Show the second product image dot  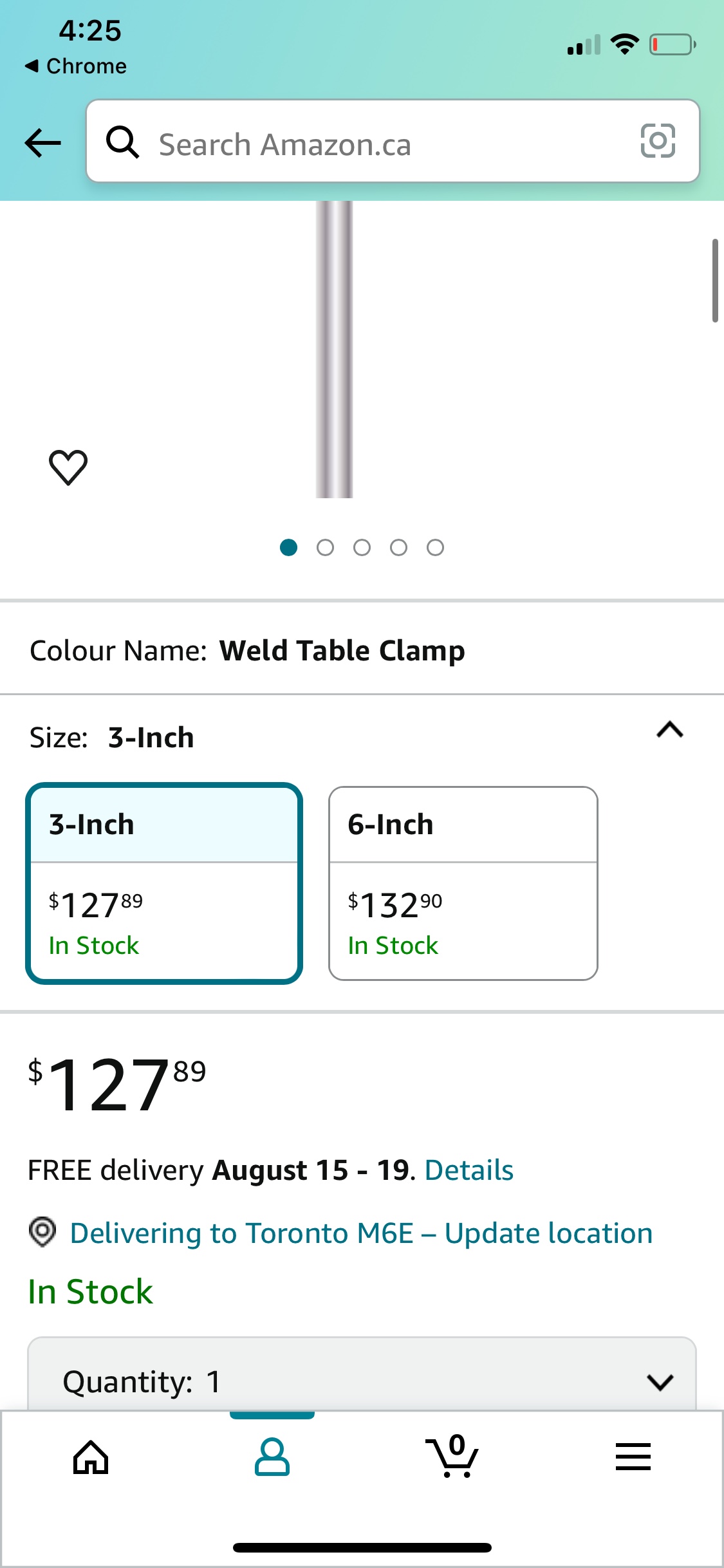tap(325, 548)
